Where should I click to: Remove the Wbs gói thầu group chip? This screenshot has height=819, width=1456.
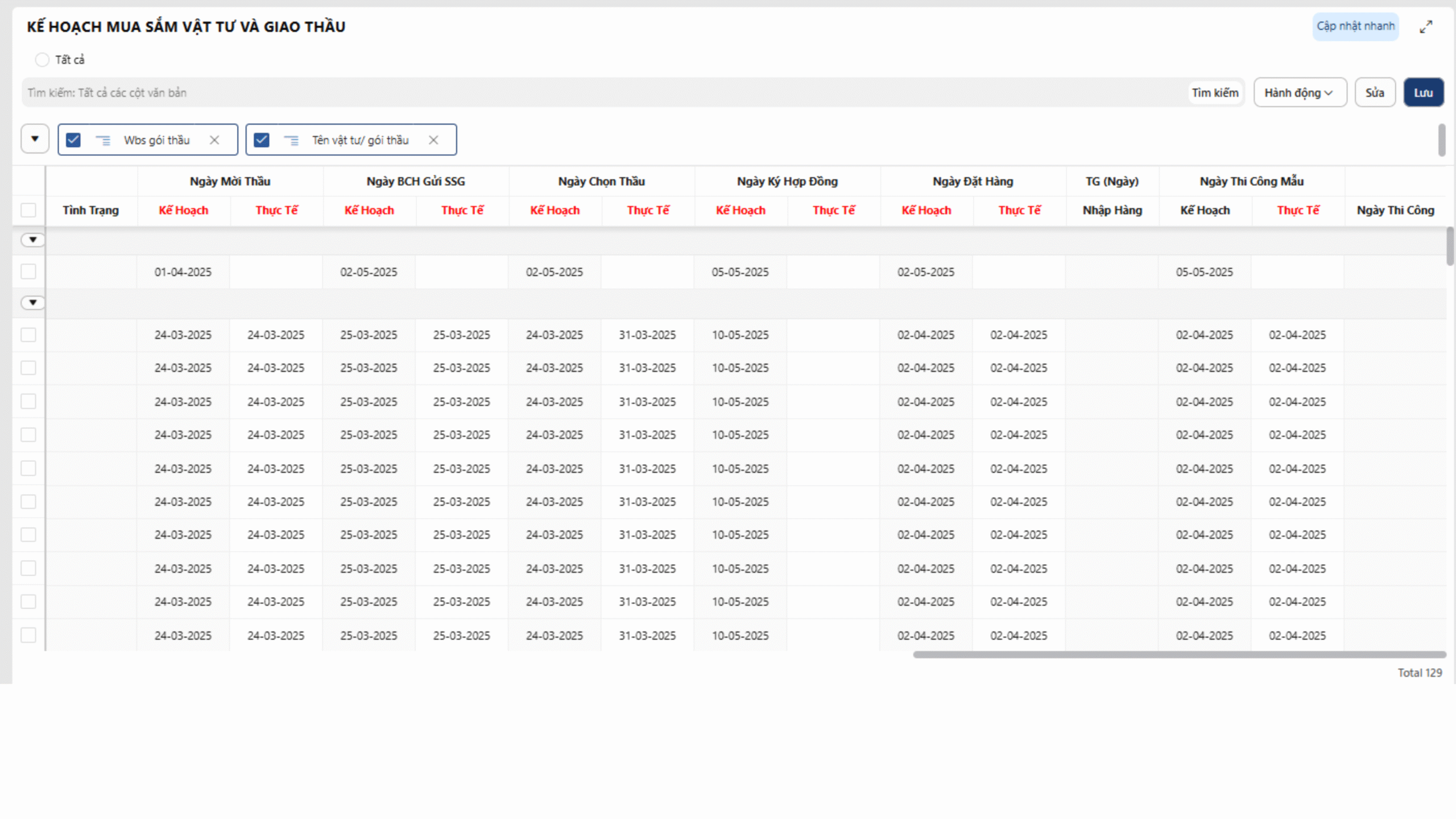coord(214,140)
